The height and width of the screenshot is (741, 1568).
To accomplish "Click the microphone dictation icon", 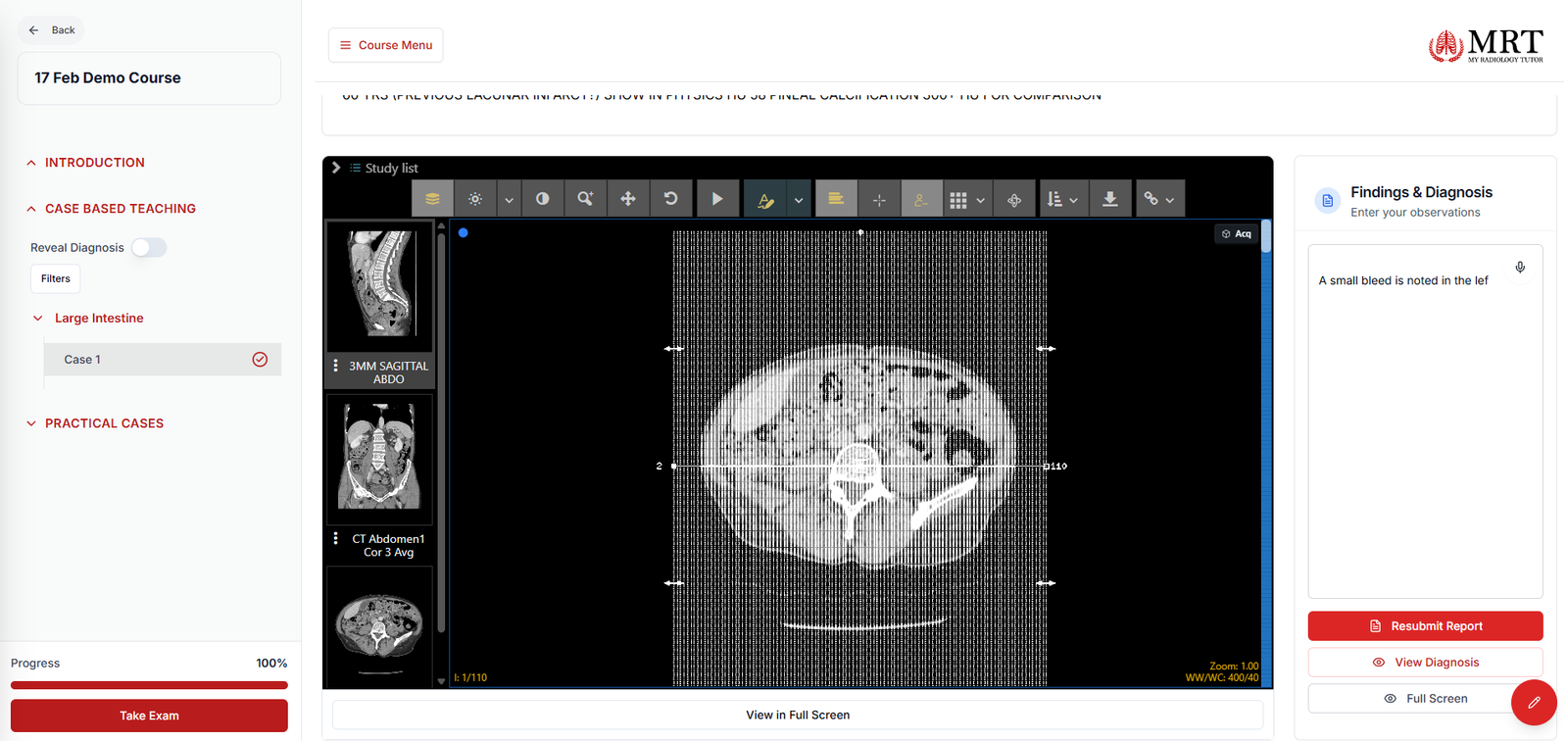I will pos(1520,267).
